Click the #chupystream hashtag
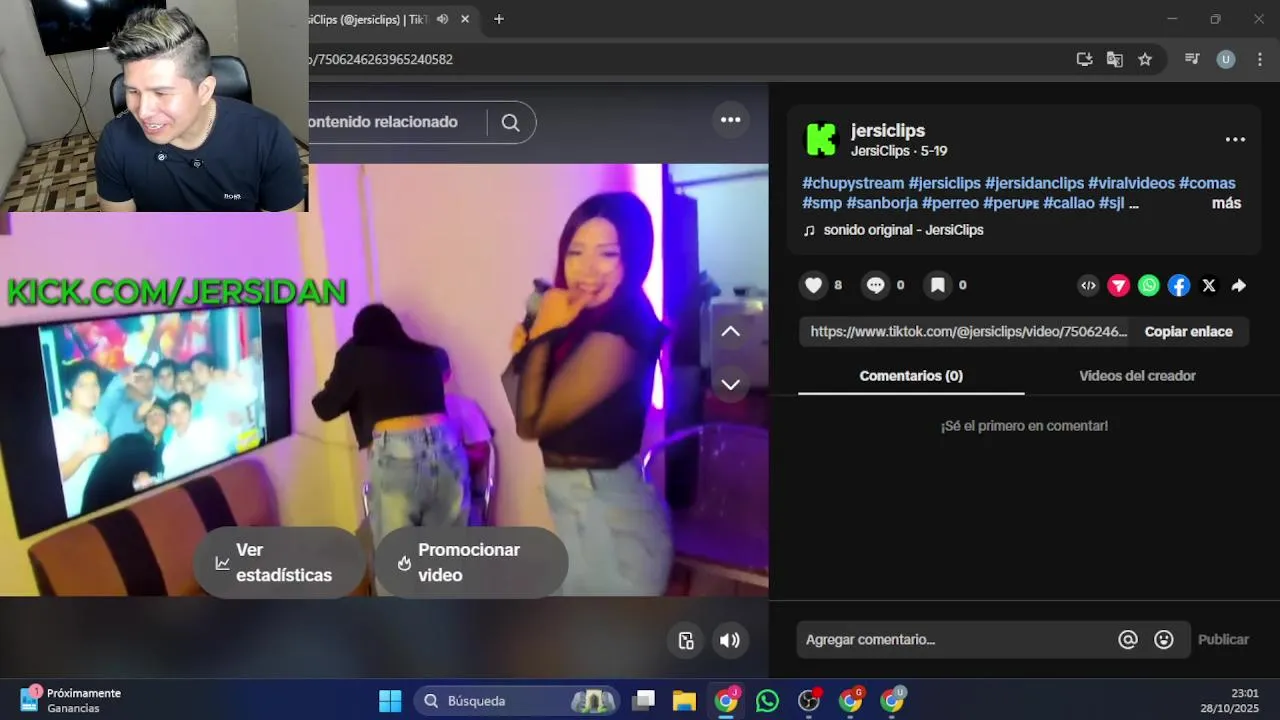The width and height of the screenshot is (1280, 720). coord(853,183)
